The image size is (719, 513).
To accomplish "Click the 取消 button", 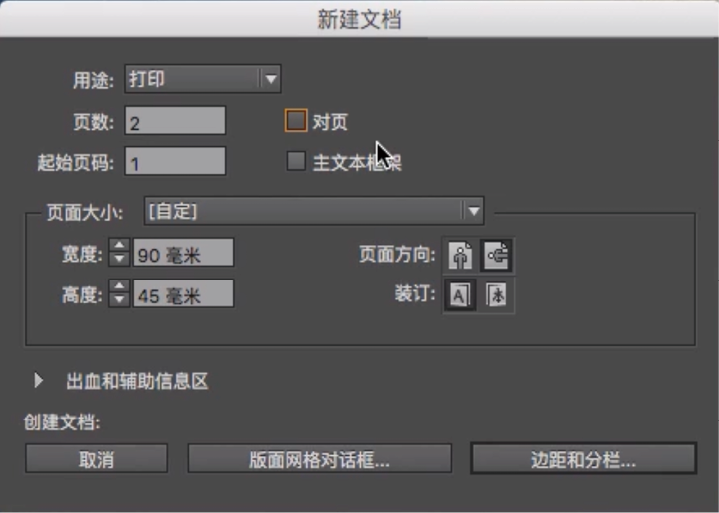I will pyautogui.click(x=96, y=459).
